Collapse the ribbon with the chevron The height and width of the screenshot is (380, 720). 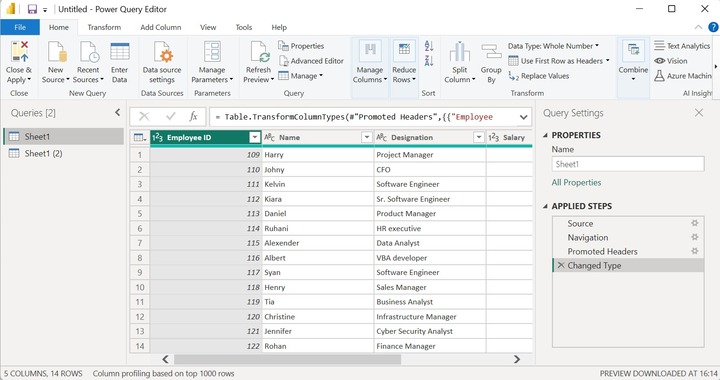pyautogui.click(x=698, y=27)
